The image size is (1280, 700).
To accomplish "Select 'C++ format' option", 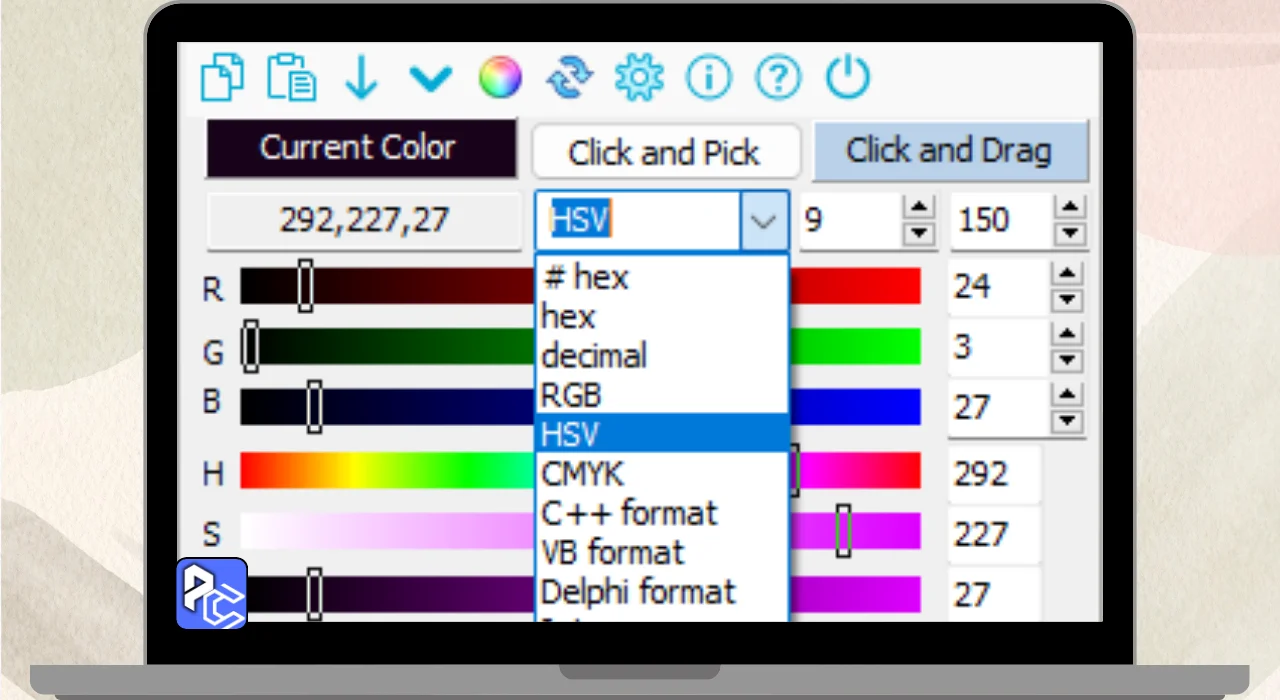I will point(662,513).
